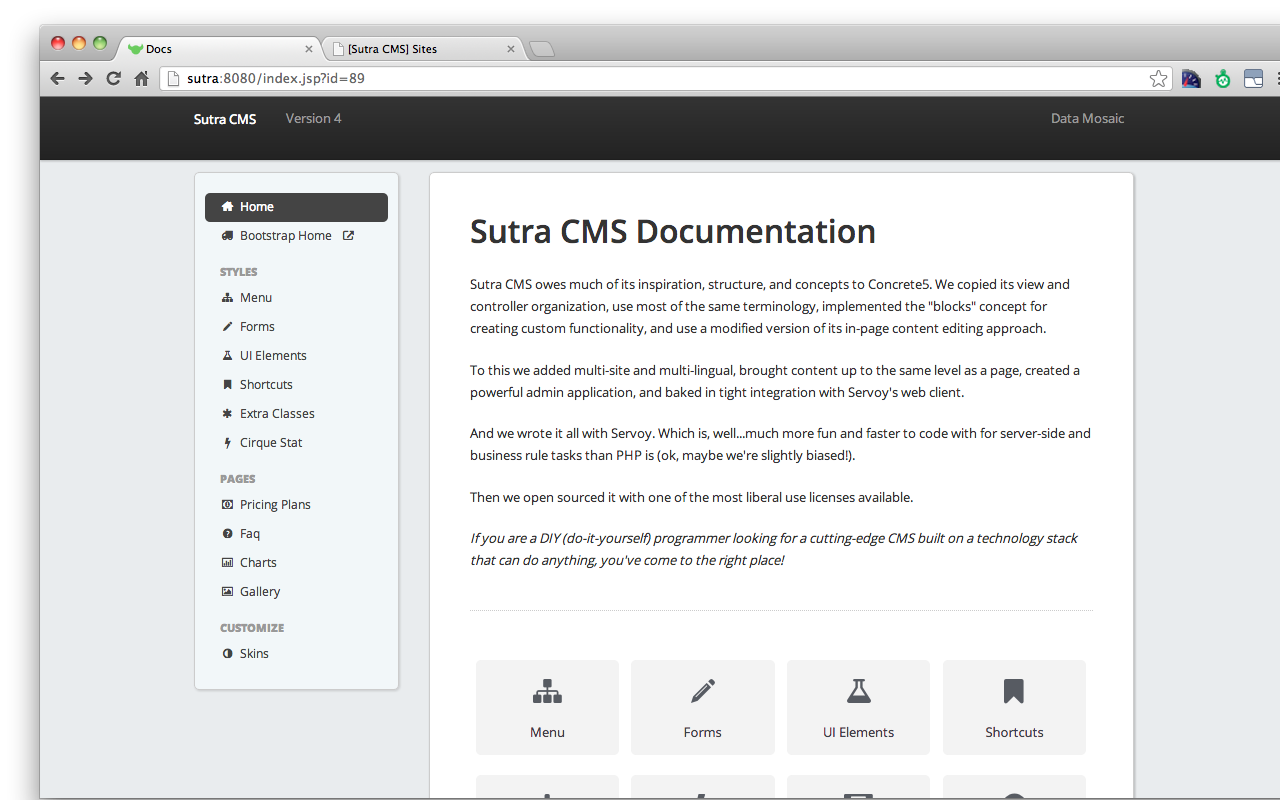Click the pencil icon beside sidebar Forms
1280x800 pixels.
227,327
